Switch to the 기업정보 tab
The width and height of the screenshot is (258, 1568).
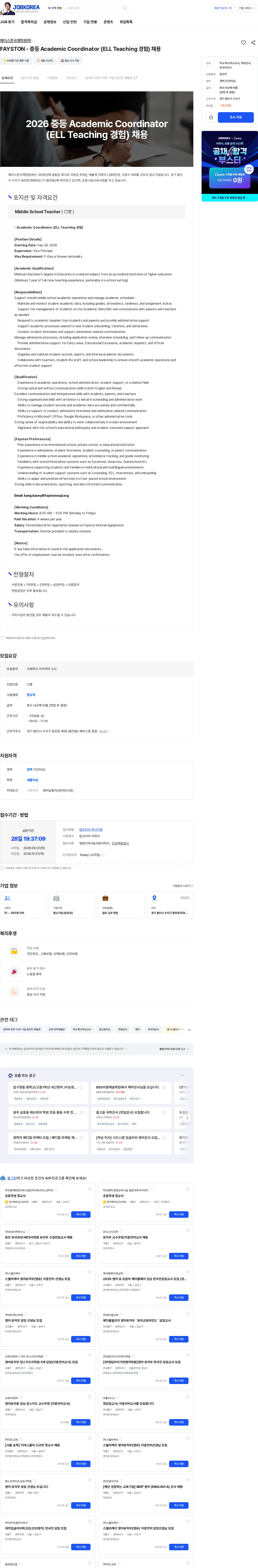pyautogui.click(x=52, y=78)
